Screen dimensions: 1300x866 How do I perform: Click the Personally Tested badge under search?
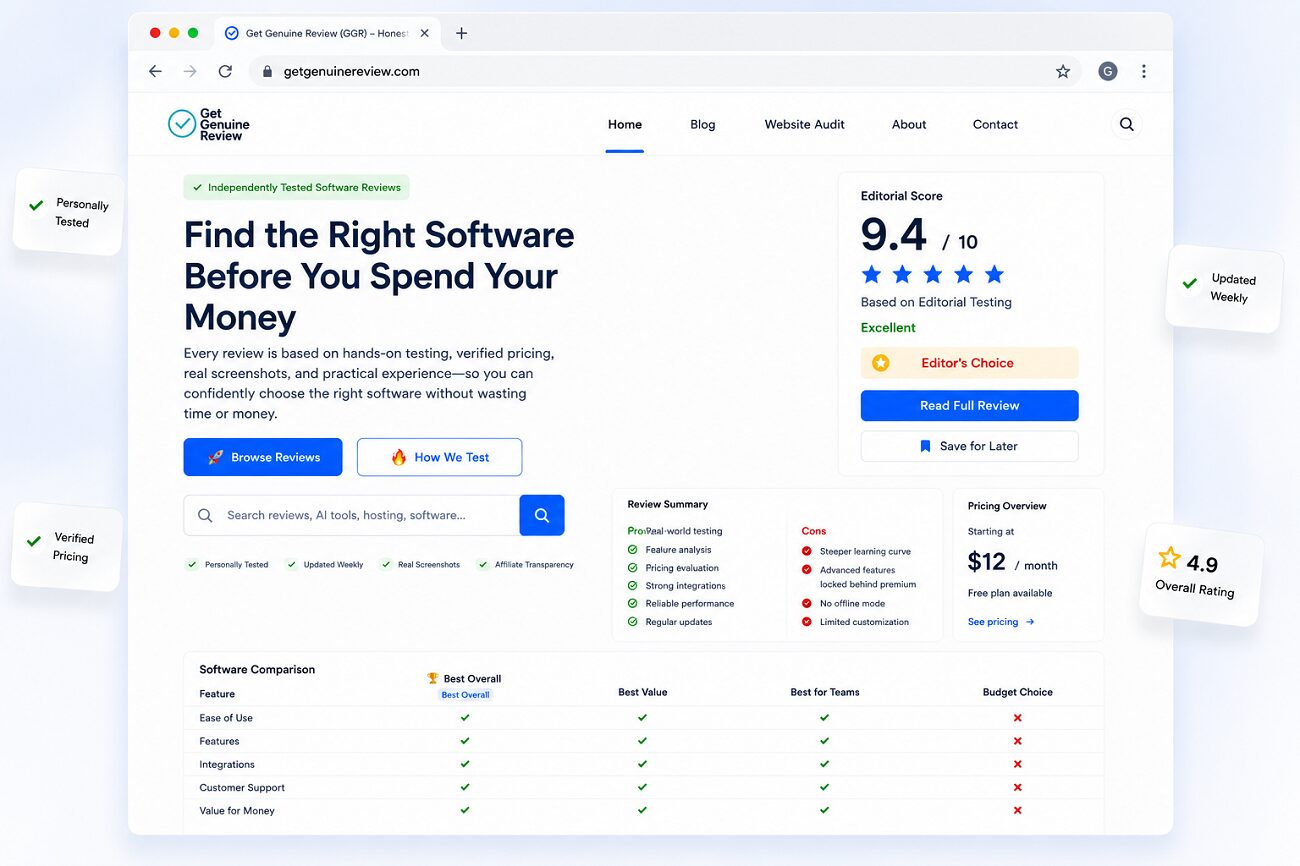[229, 565]
